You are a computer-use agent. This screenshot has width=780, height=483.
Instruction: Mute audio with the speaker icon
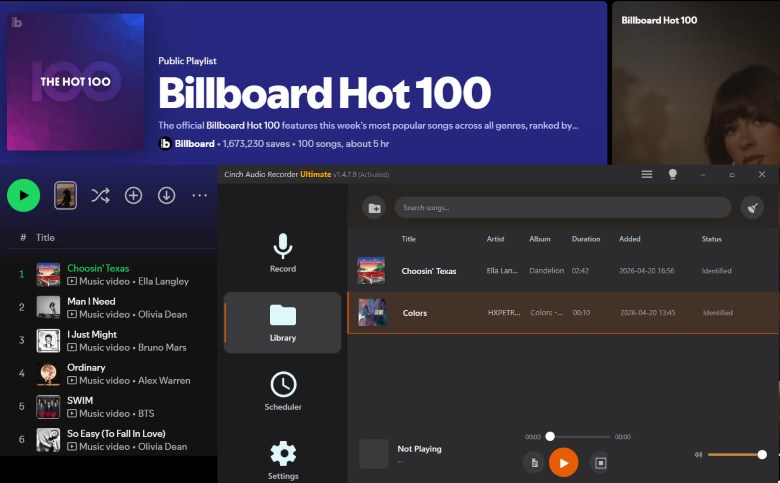tap(698, 455)
